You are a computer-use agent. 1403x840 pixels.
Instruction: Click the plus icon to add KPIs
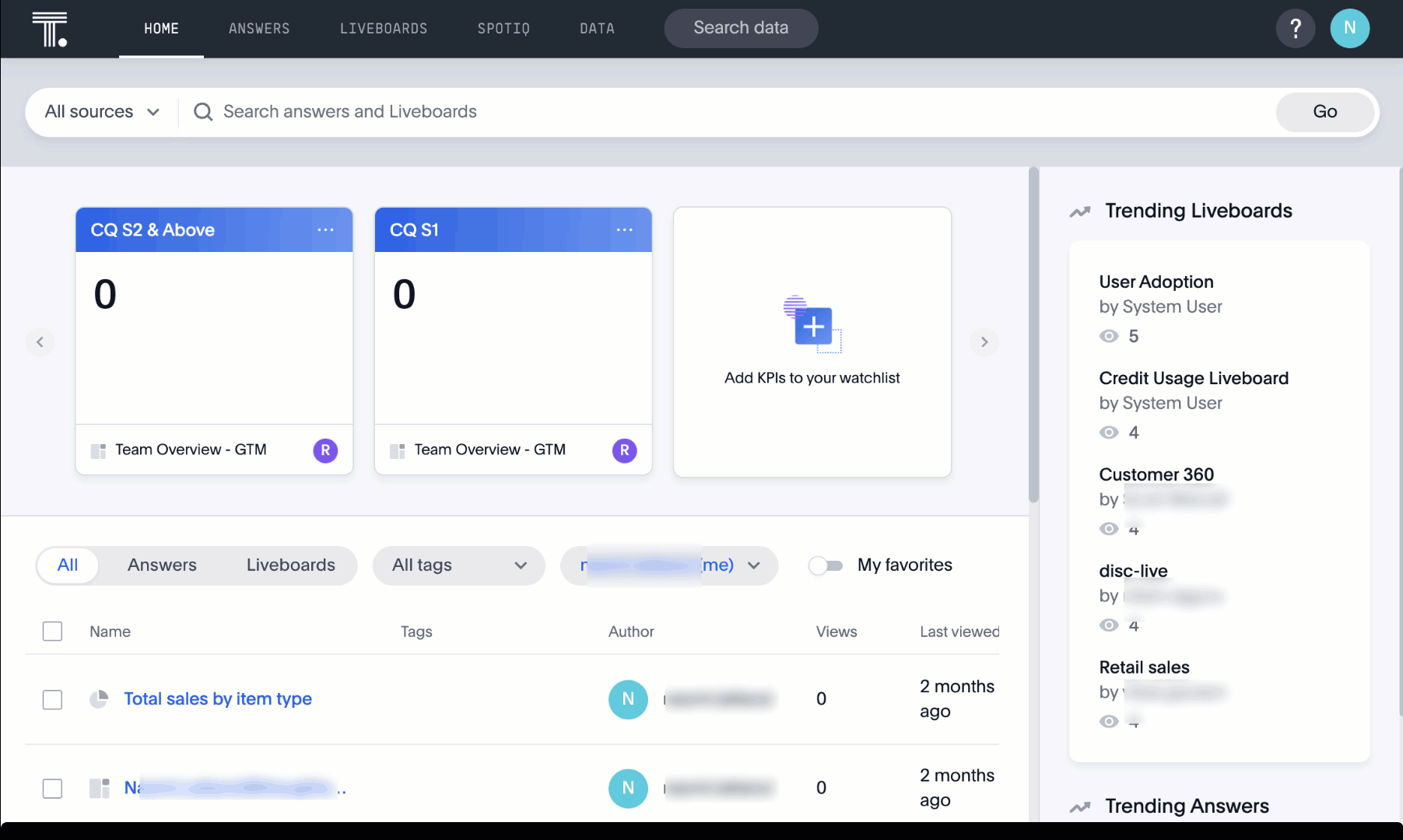pos(813,326)
